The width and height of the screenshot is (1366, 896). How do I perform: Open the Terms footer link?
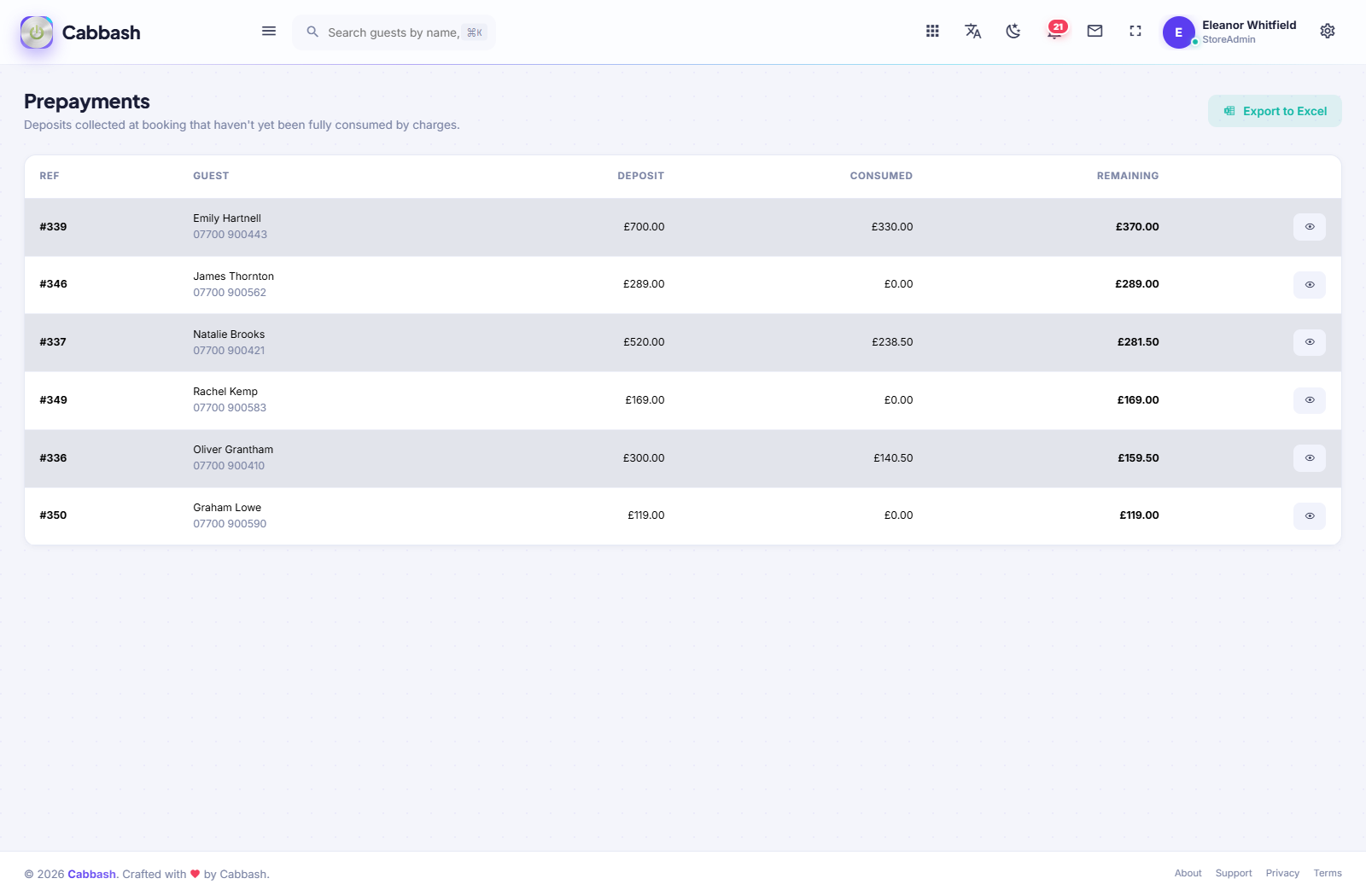pyautogui.click(x=1328, y=873)
